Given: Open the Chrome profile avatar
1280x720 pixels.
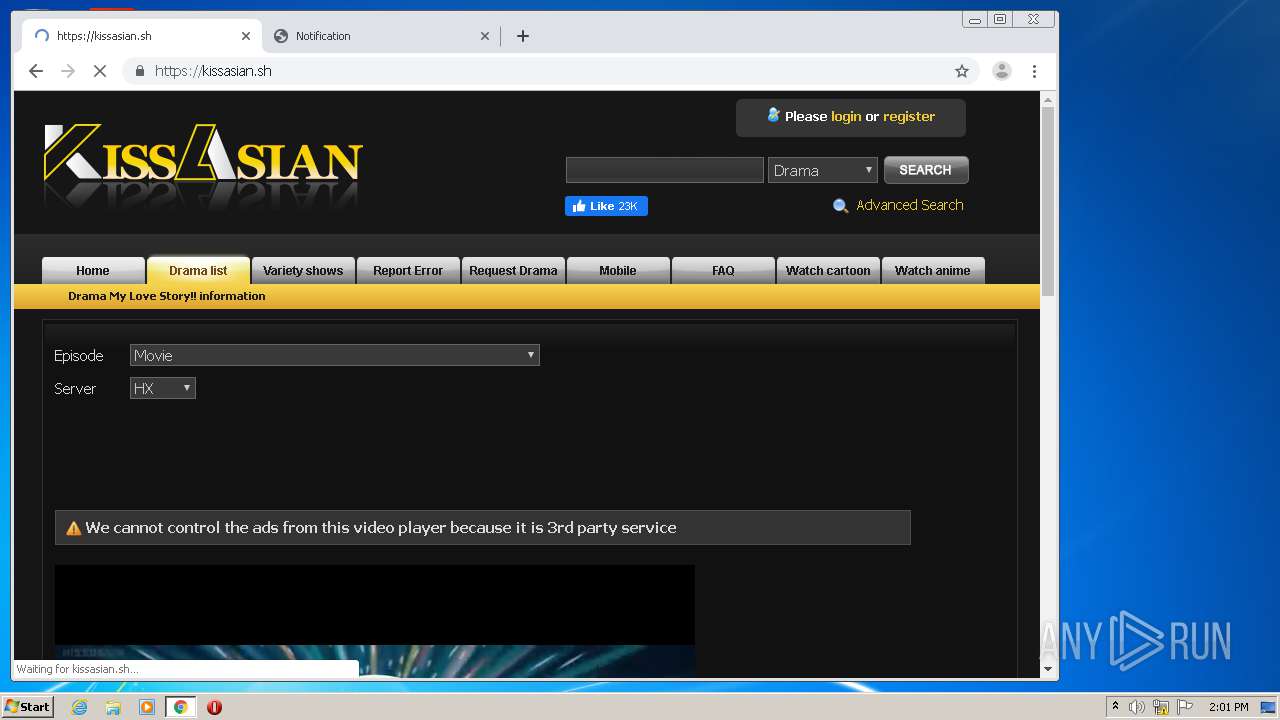Looking at the screenshot, I should pos(1001,71).
